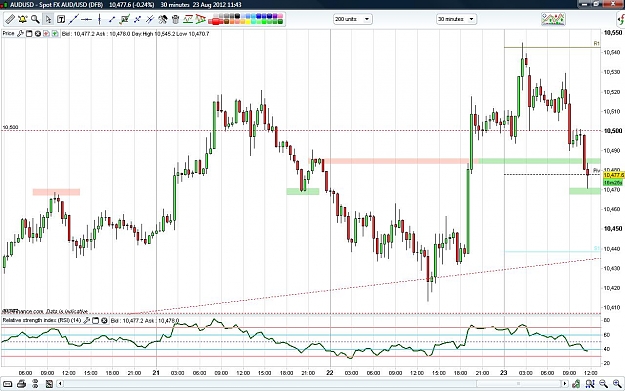Open Price panel wrench settings
Viewport: 625px width, 391px height.
coord(20,33)
